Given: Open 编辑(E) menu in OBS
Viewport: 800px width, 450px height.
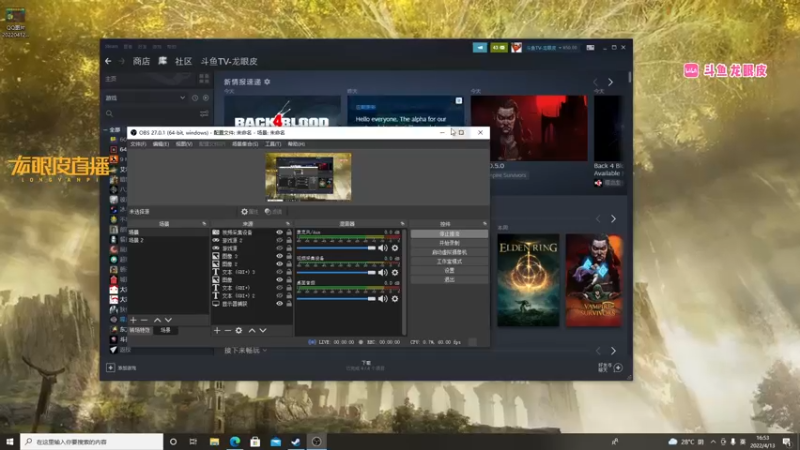Looking at the screenshot, I should click(x=161, y=144).
